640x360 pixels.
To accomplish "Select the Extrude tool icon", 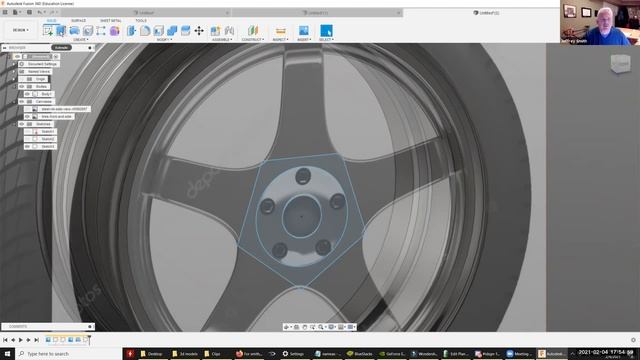I will pyautogui.click(x=61, y=31).
